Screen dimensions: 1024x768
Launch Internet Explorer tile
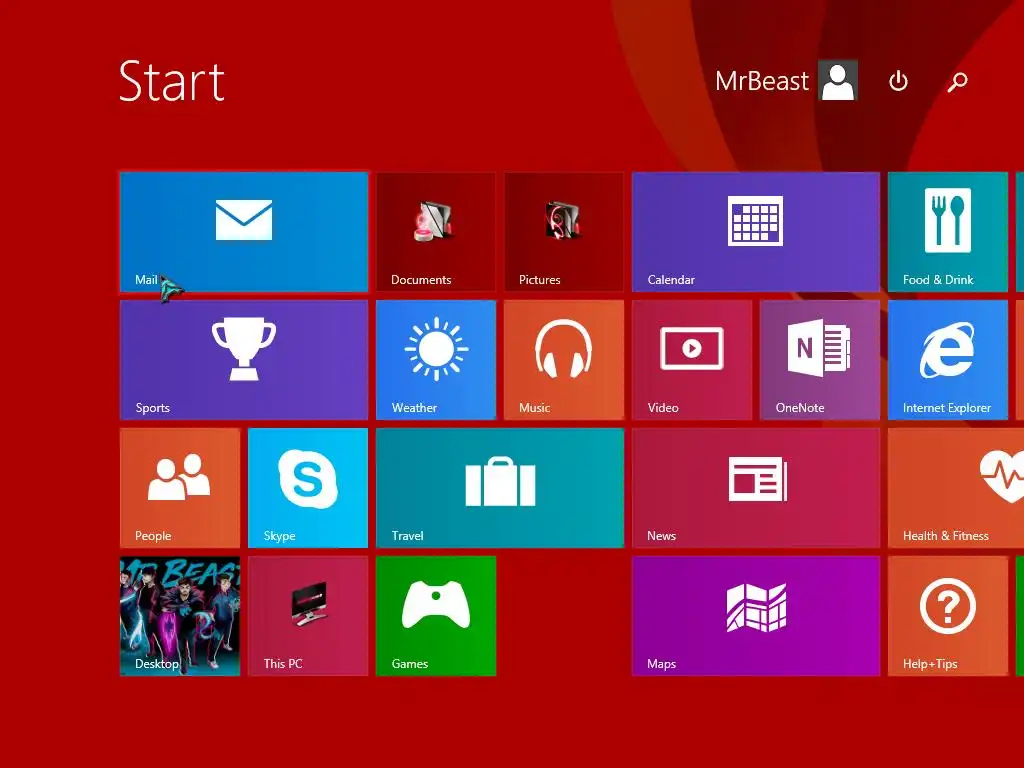point(948,360)
